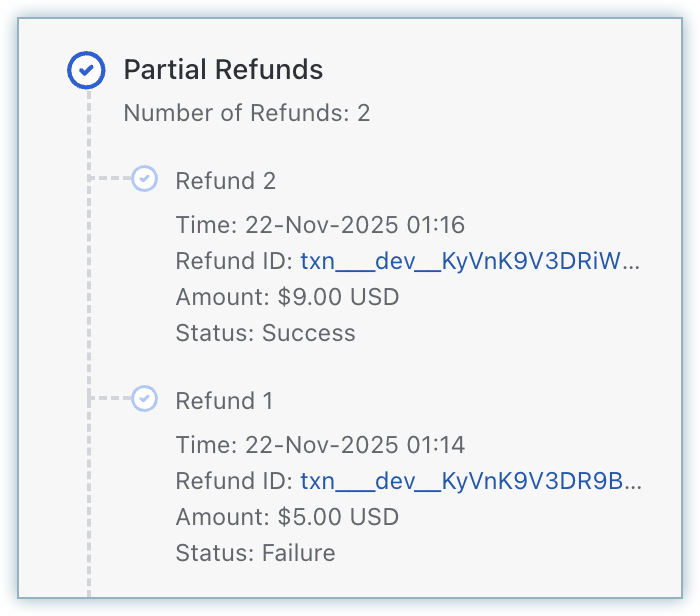This screenshot has height=616, width=700.
Task: Select the Partial Refunds heading
Action: point(223,70)
